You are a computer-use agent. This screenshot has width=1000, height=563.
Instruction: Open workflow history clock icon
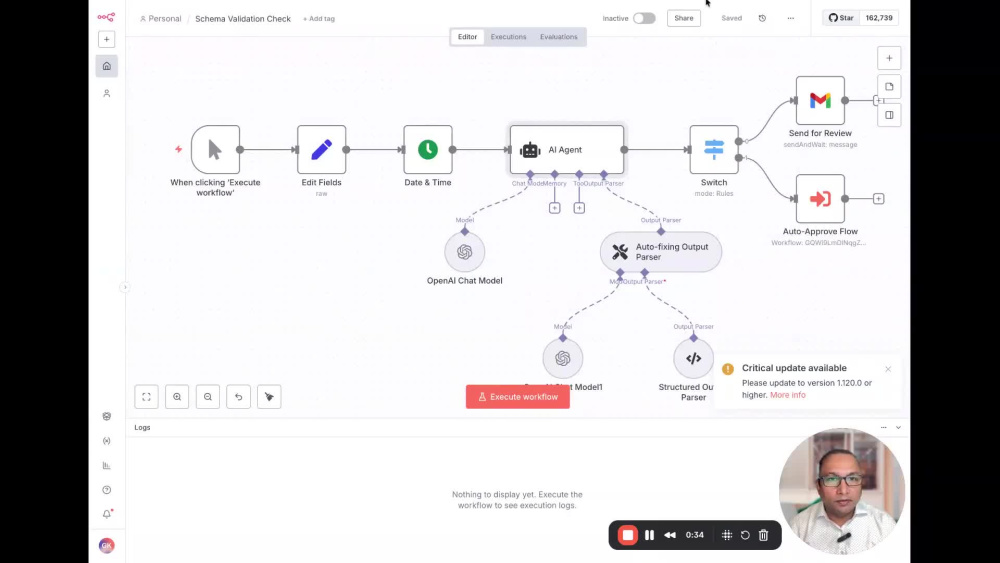point(762,18)
